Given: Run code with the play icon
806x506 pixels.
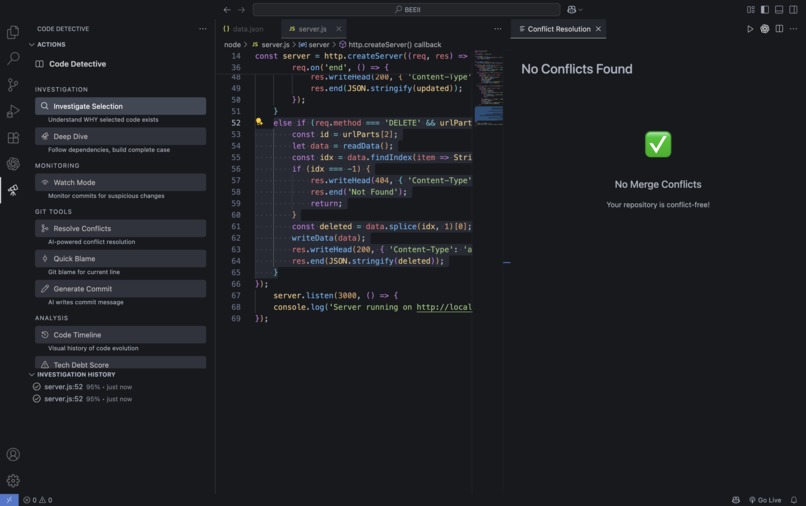Looking at the screenshot, I should [x=750, y=29].
